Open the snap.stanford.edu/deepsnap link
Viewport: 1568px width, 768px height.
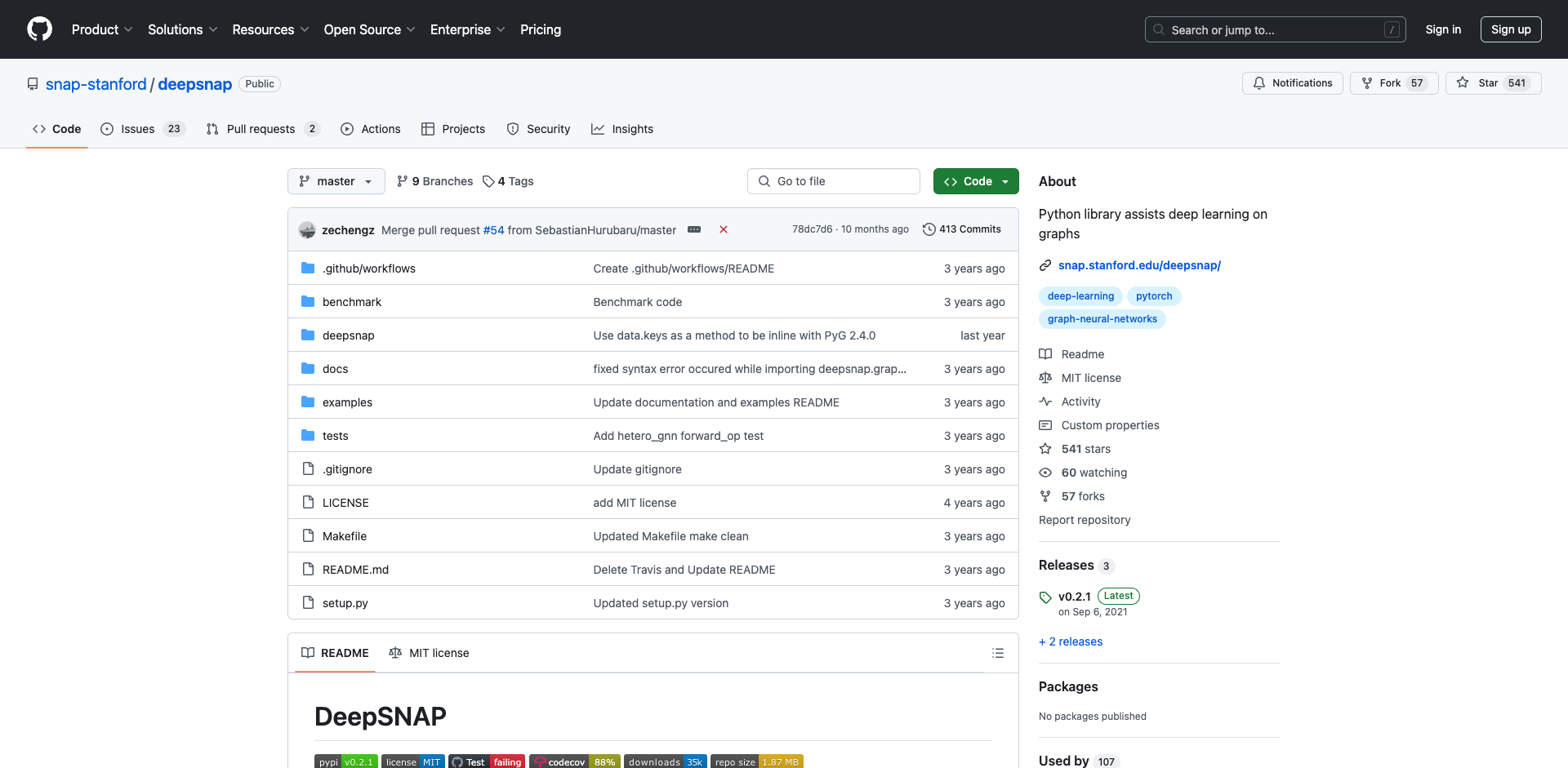click(1139, 265)
